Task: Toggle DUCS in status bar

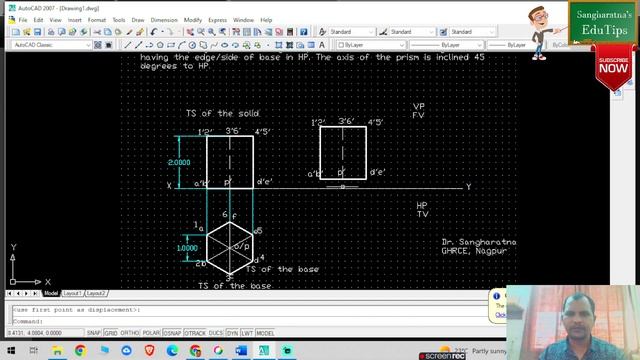Action: point(216,333)
